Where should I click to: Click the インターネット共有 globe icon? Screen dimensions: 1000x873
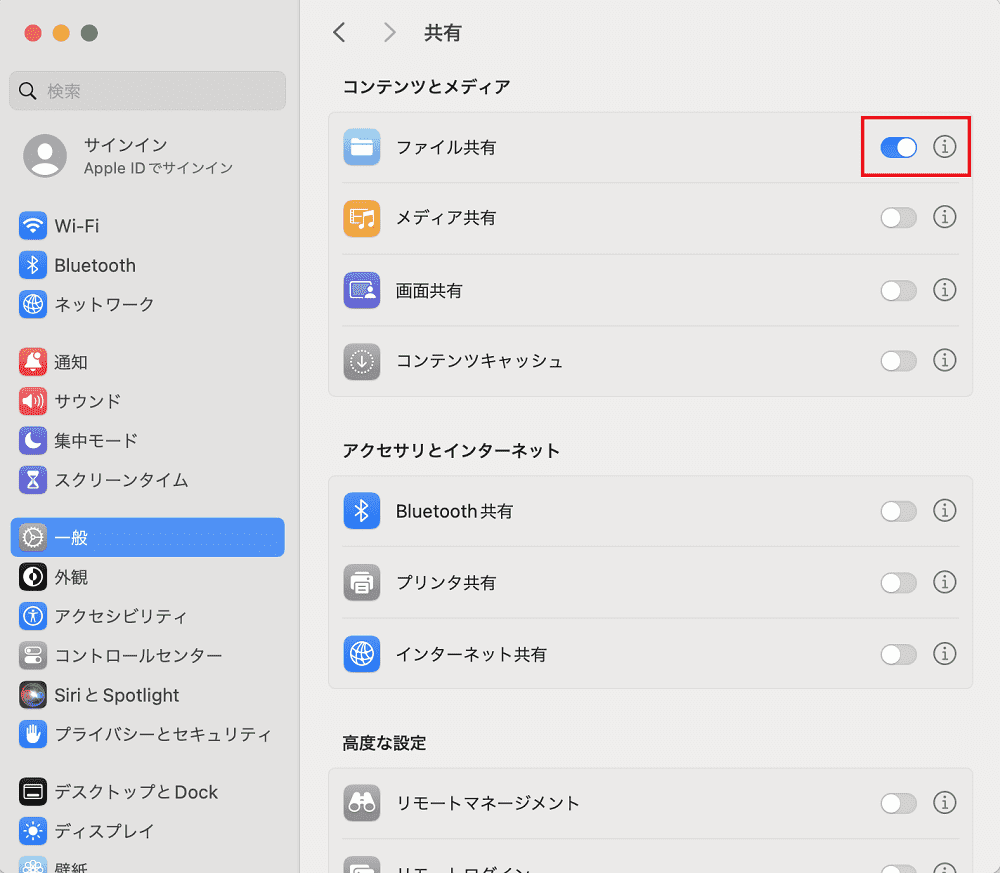[x=362, y=654]
